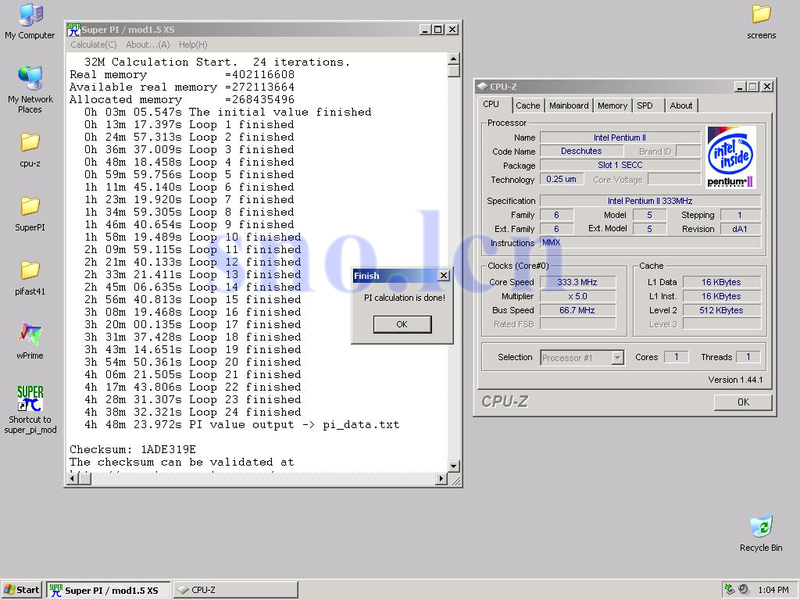Click the pi_data.txt output line
The height and width of the screenshot is (600, 800).
click(242, 424)
